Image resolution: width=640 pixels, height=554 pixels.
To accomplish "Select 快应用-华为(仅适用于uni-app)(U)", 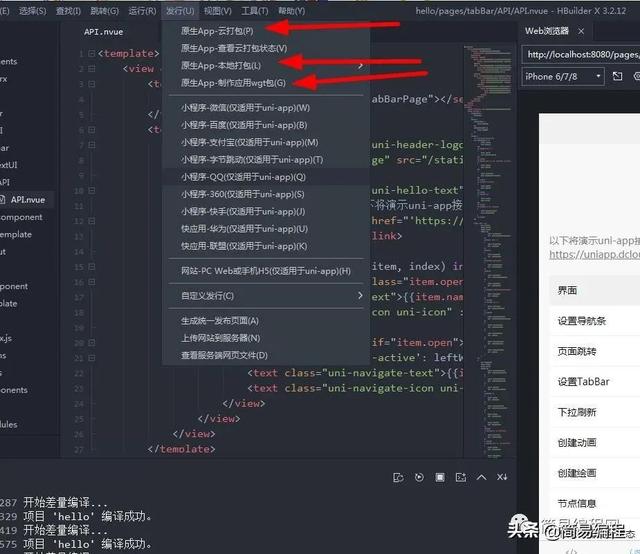I will click(x=266, y=229).
